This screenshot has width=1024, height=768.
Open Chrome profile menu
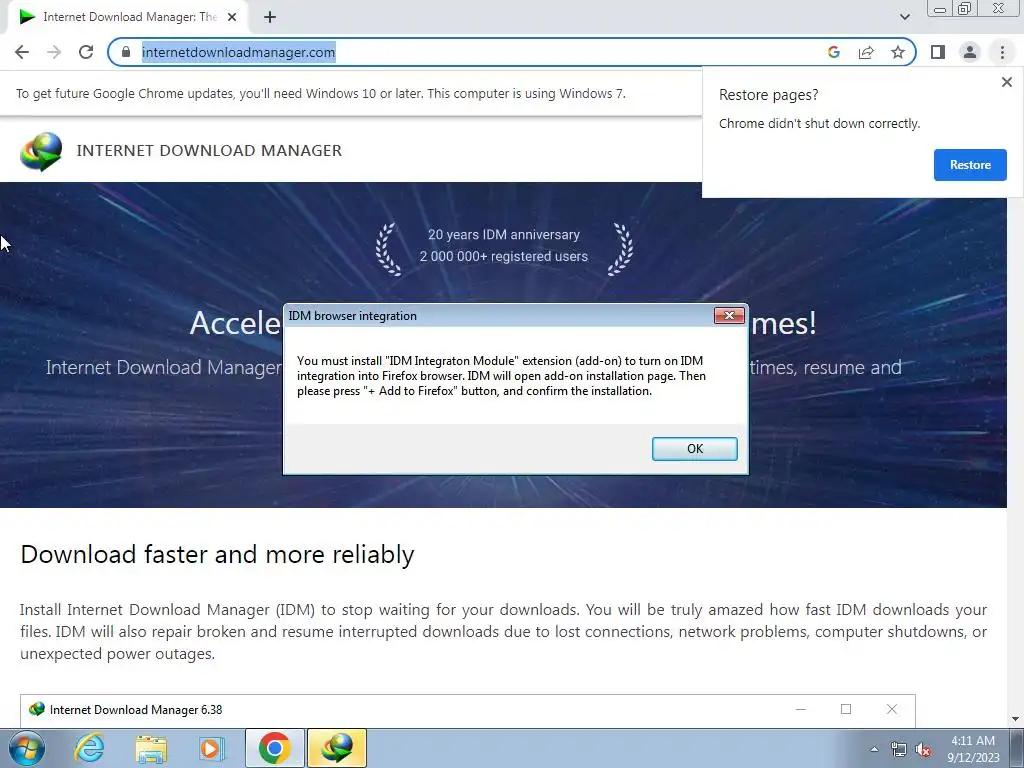pos(970,52)
